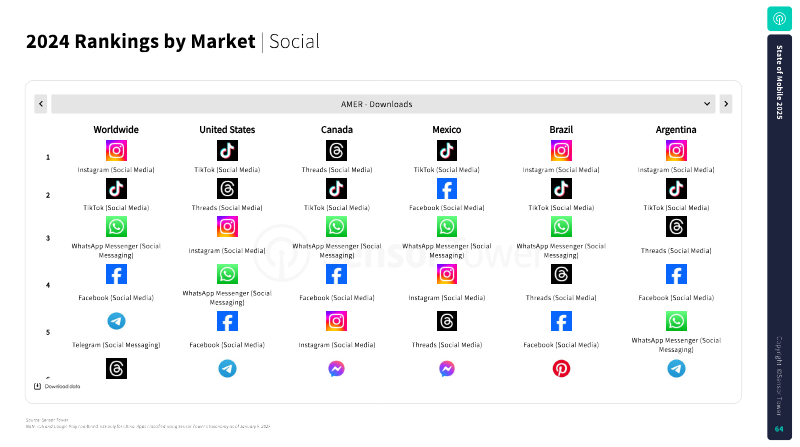Click Sensor Tower logo icon top right
800x447 pixels.
point(779,19)
